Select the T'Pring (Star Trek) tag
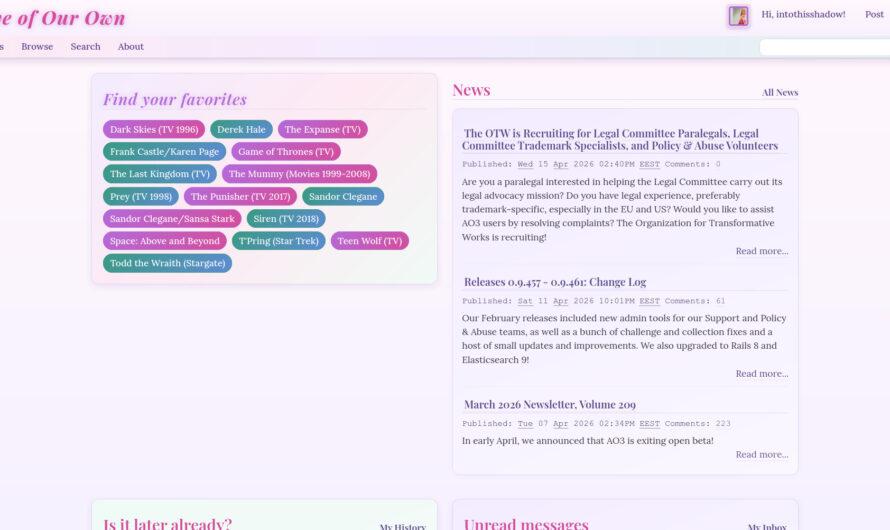Screen dimensions: 890x530 pyautogui.click(x=279, y=241)
